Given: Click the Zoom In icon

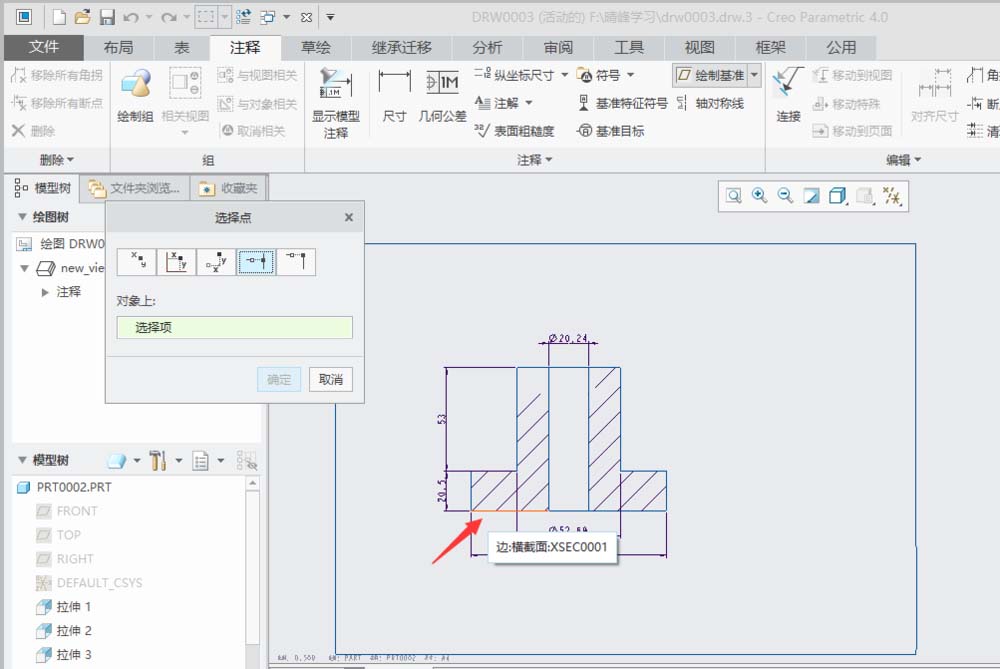Looking at the screenshot, I should click(x=760, y=196).
